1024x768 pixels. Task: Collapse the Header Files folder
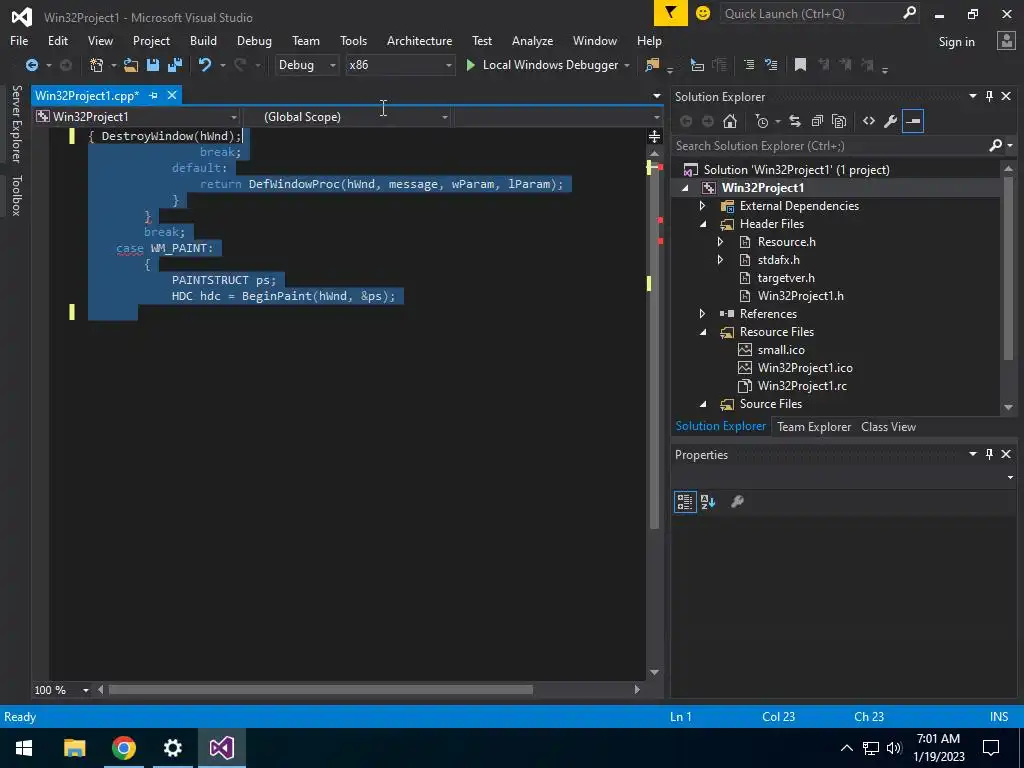coord(703,224)
